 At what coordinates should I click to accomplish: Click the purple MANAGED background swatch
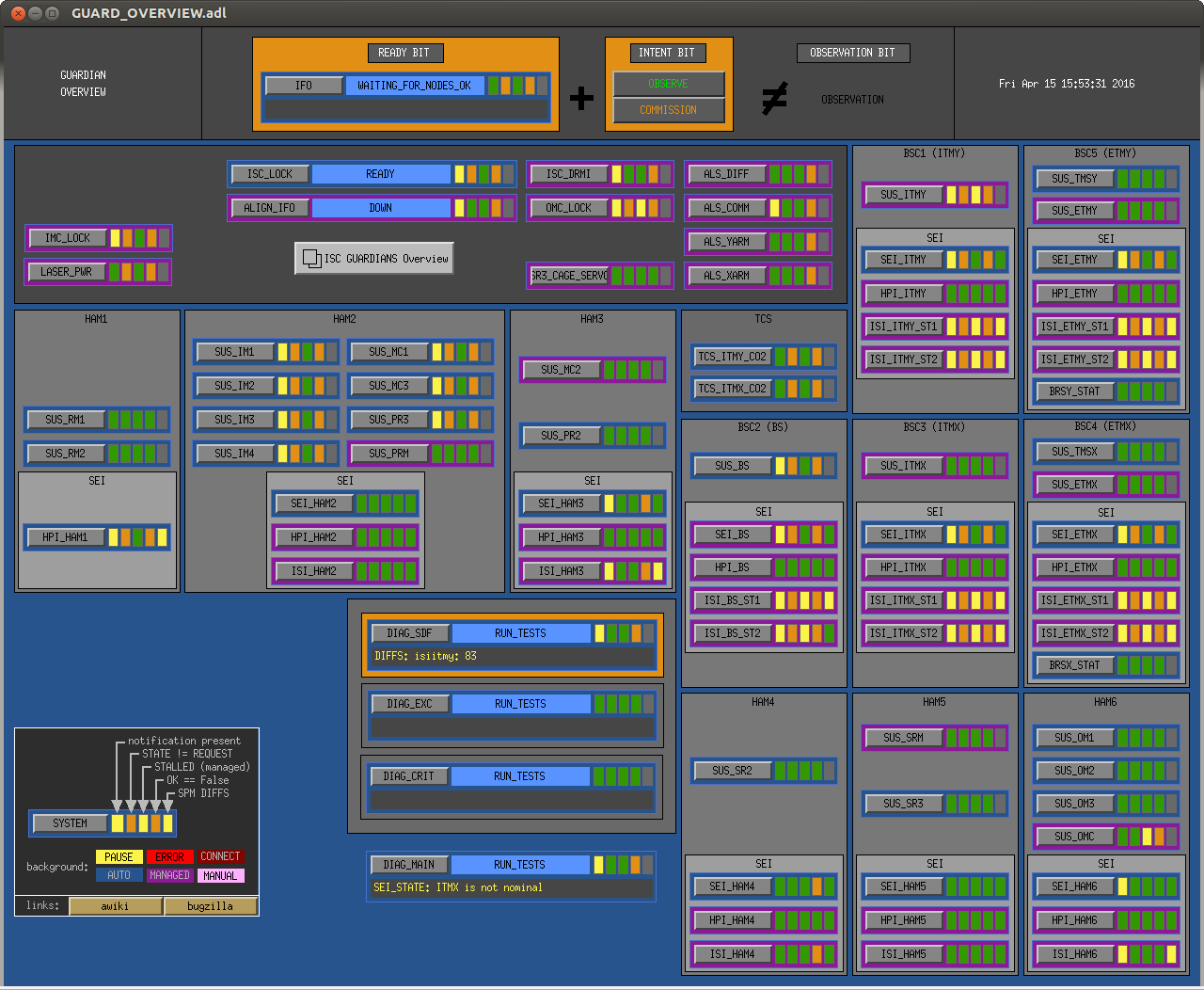click(169, 875)
